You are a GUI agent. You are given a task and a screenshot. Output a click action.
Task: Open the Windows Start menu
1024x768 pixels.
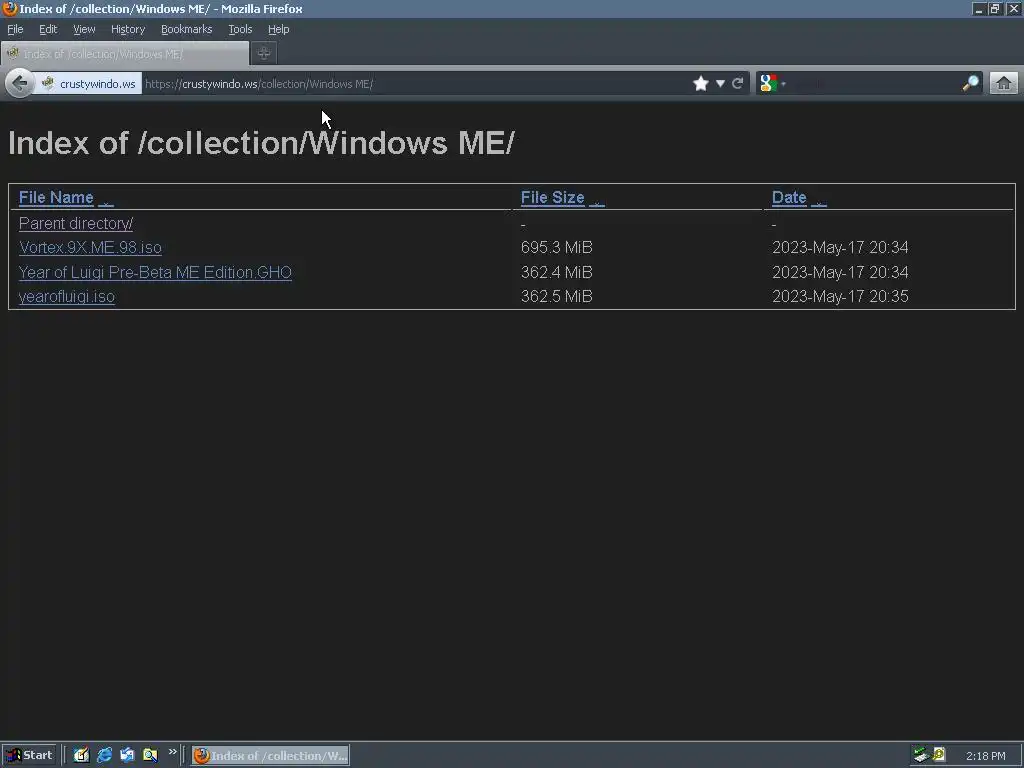[29, 755]
